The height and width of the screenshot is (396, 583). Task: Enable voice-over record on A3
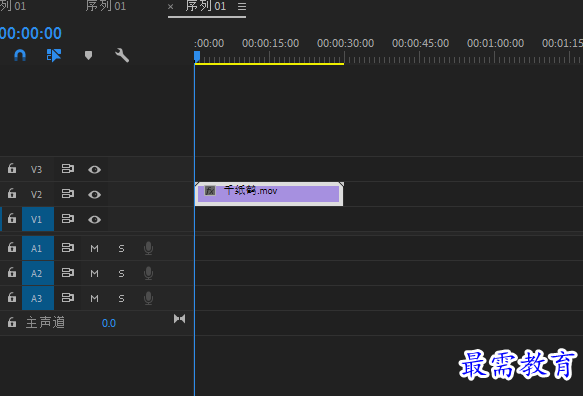point(148,298)
